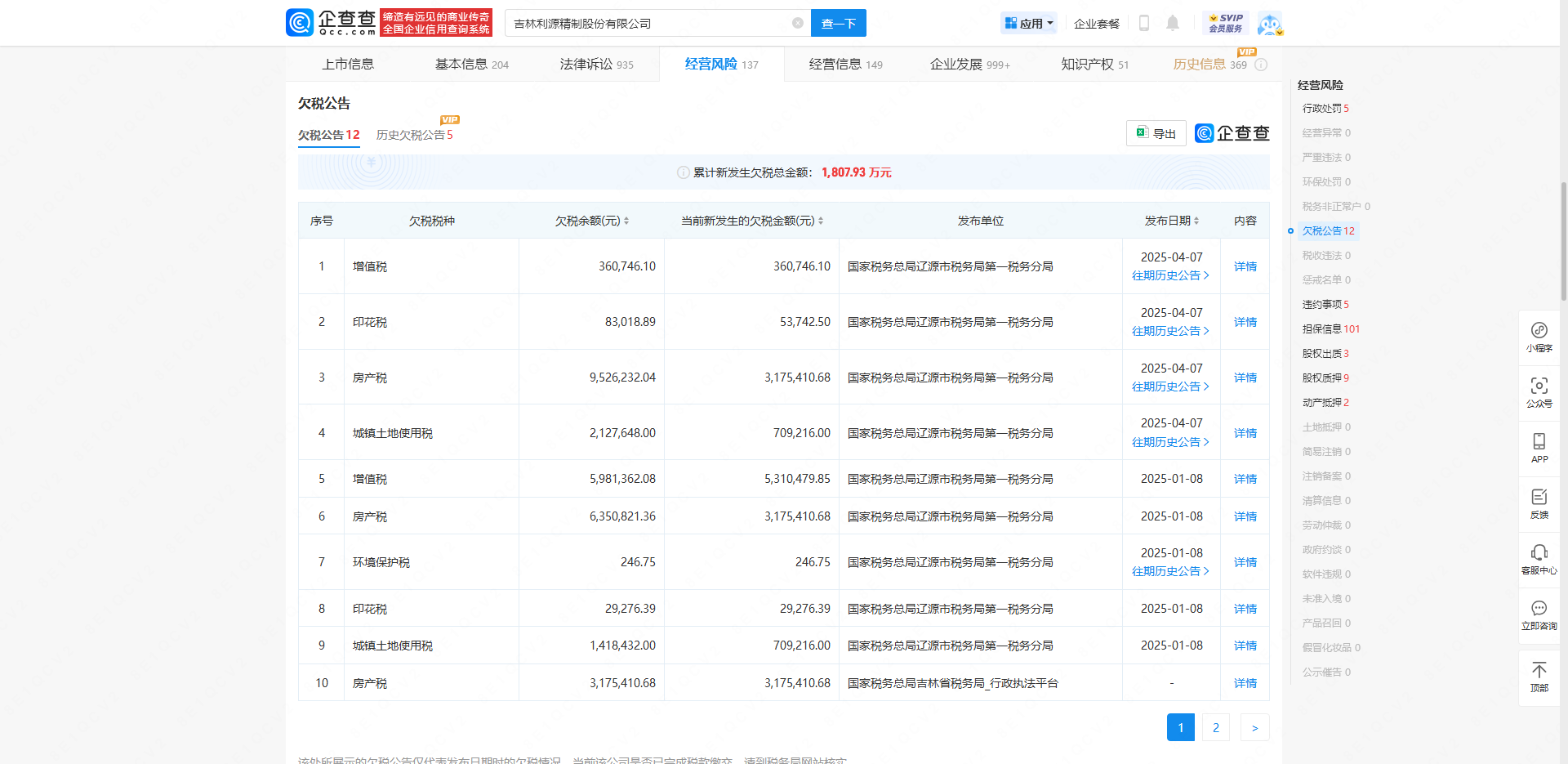The image size is (1568, 764).
Task: Open 详情 for row 5 增值税
Action: [1245, 479]
